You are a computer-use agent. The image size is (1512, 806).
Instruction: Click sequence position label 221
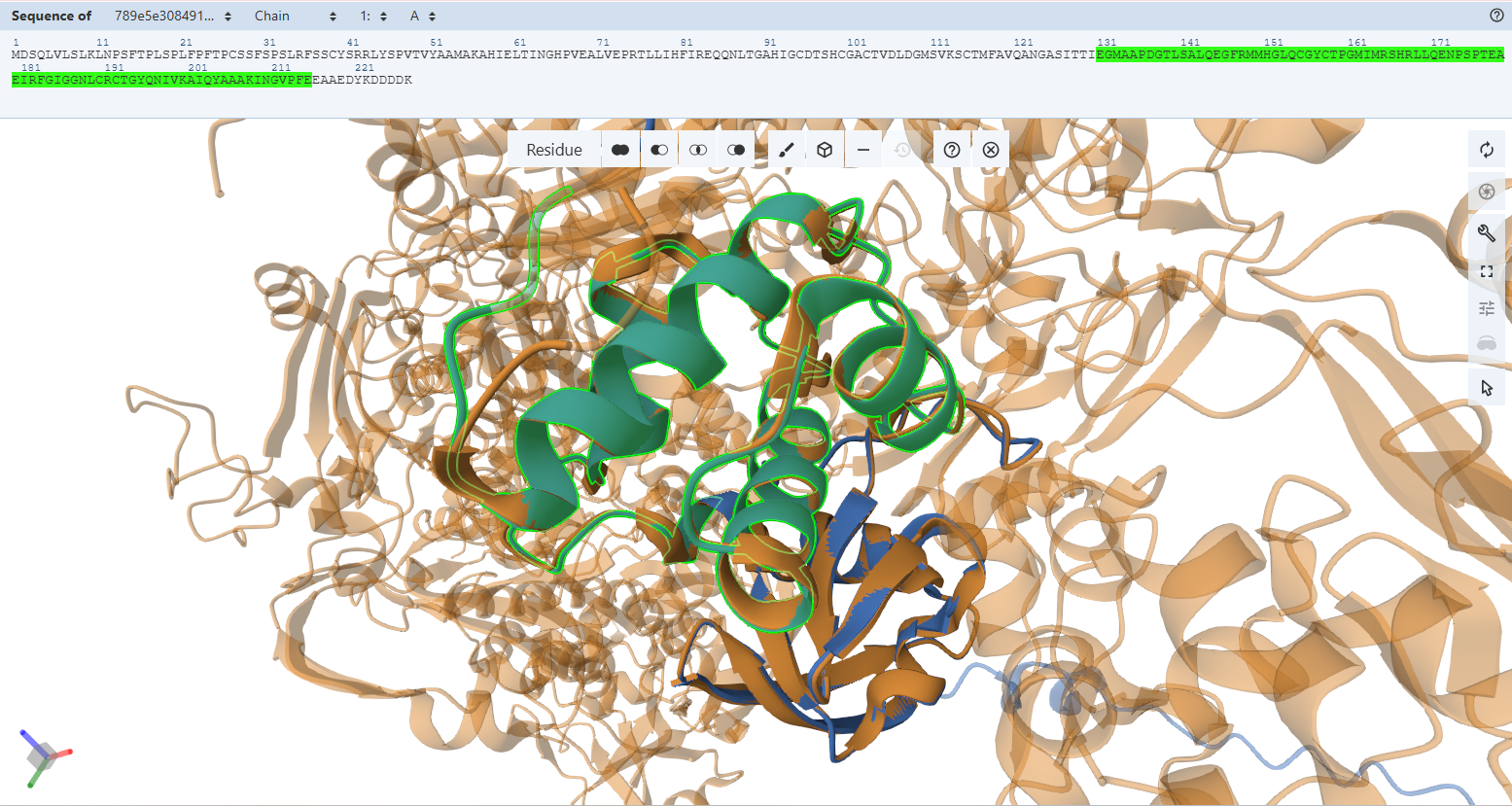point(365,68)
